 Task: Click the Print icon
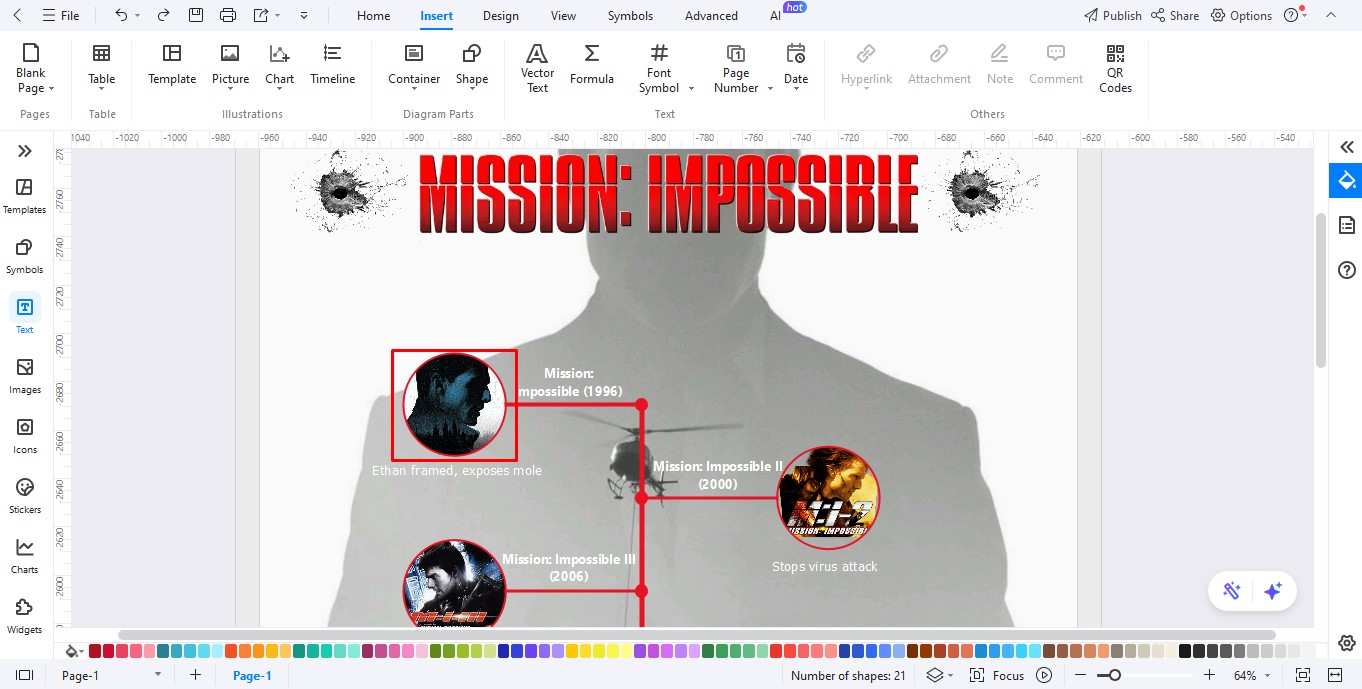228,15
